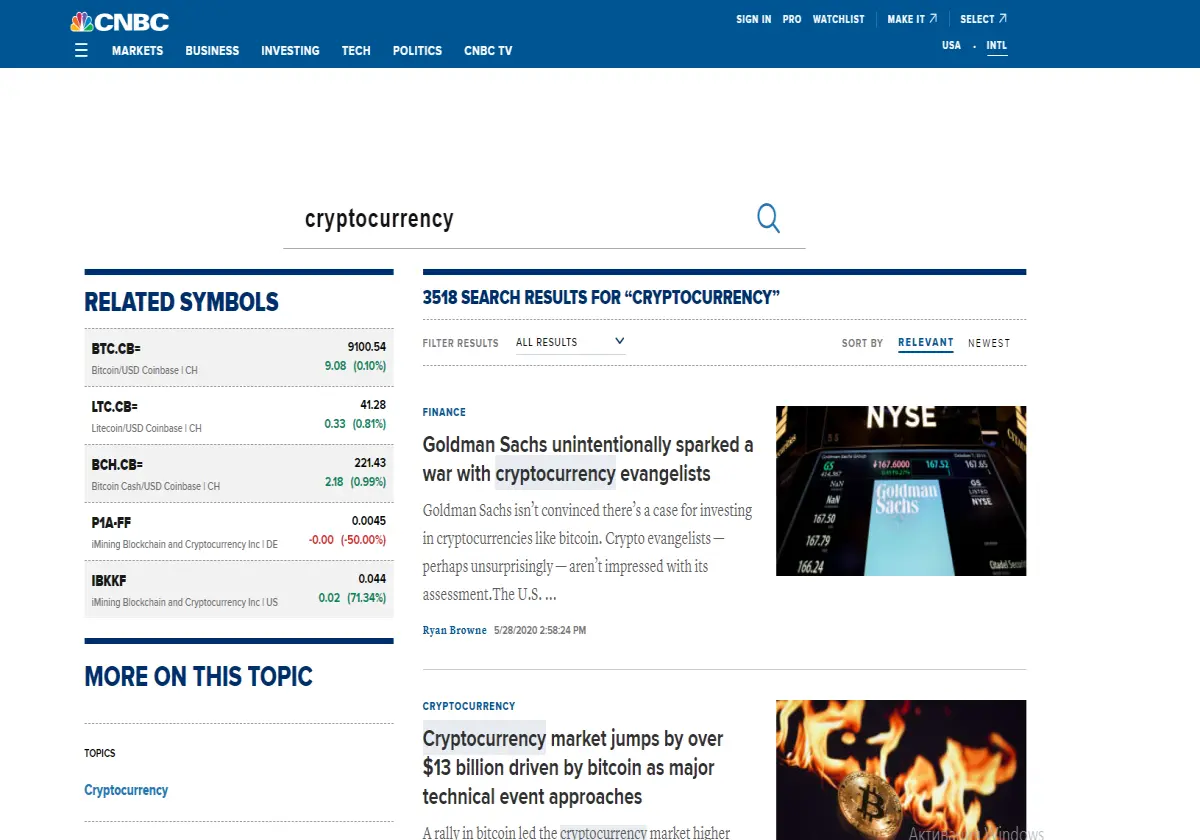Sort results by Newest
This screenshot has height=840, width=1200.
coord(989,343)
